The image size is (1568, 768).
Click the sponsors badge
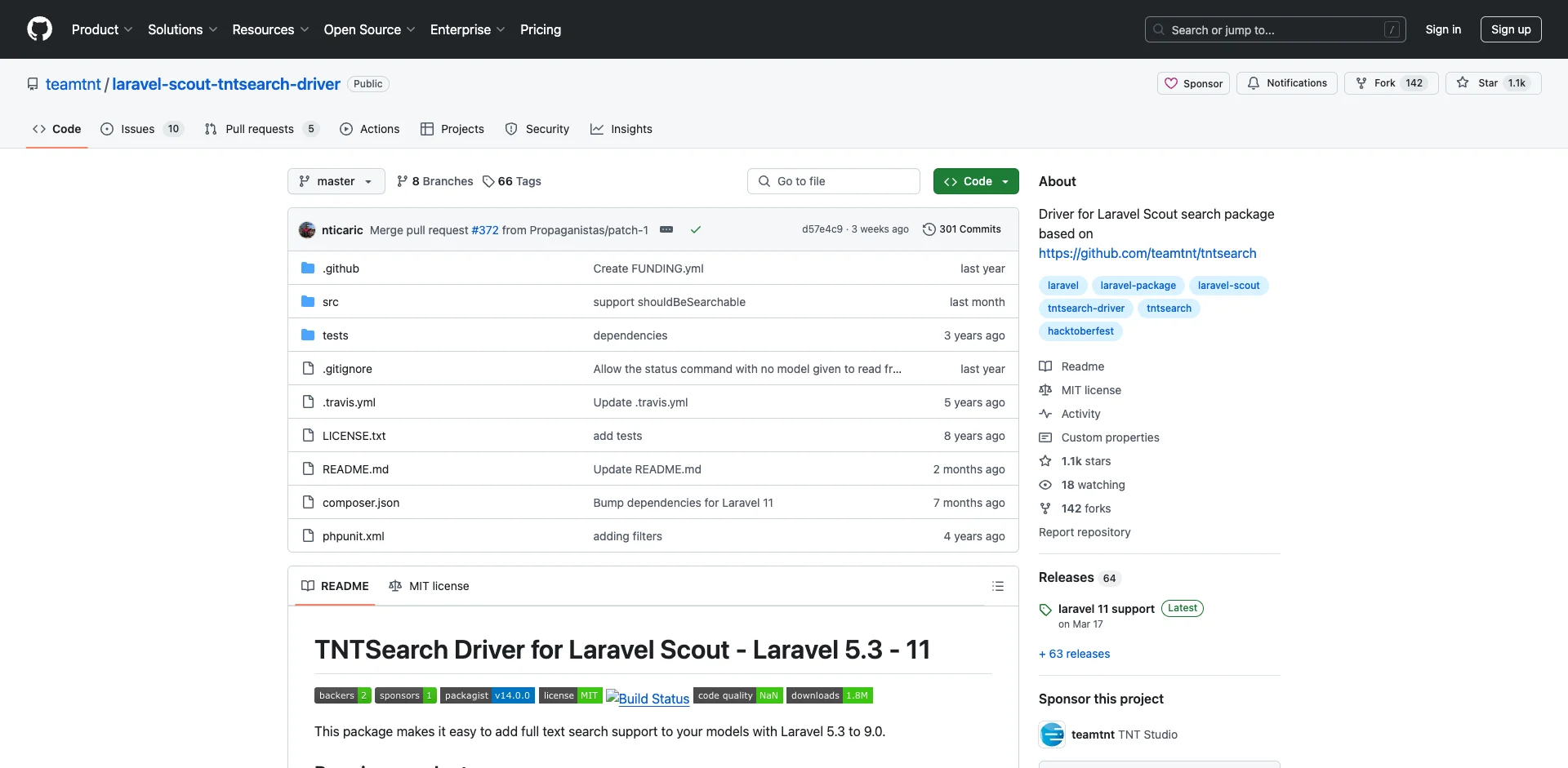tap(406, 695)
